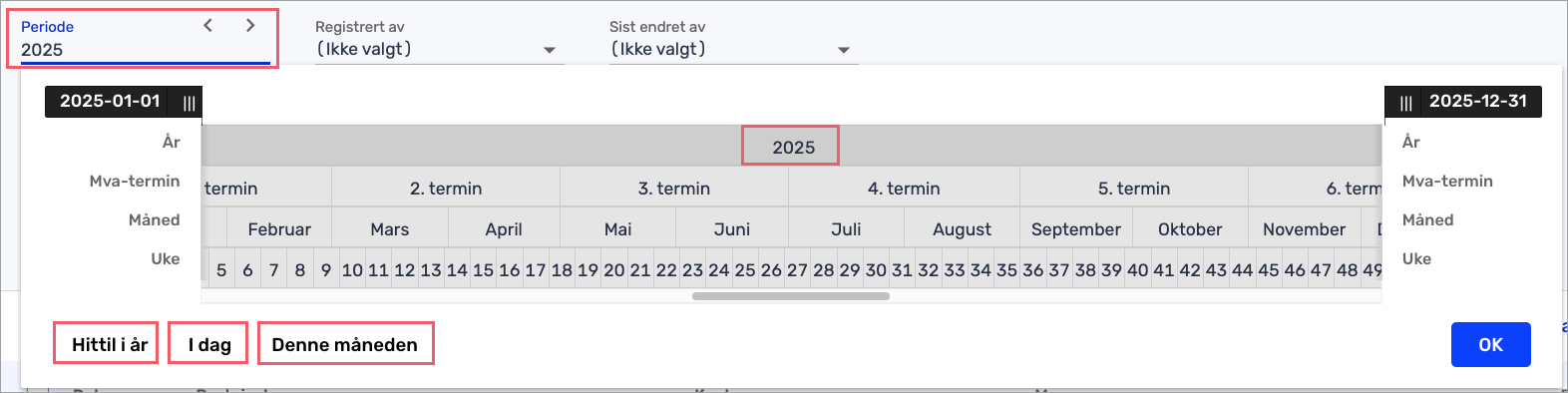The image size is (1568, 393).
Task: Select the month Mars
Action: [x=390, y=229]
